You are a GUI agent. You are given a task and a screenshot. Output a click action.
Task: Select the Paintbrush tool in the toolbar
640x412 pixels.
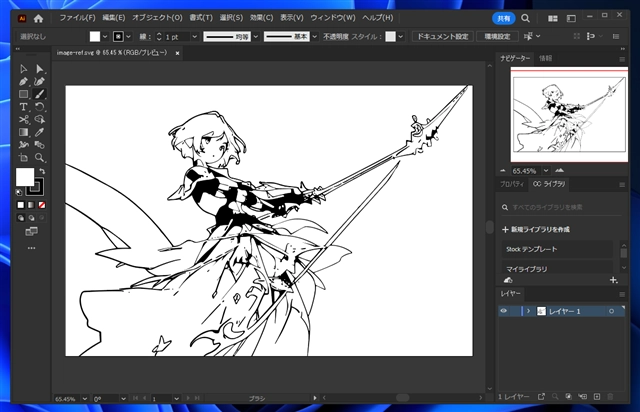pyautogui.click(x=40, y=93)
